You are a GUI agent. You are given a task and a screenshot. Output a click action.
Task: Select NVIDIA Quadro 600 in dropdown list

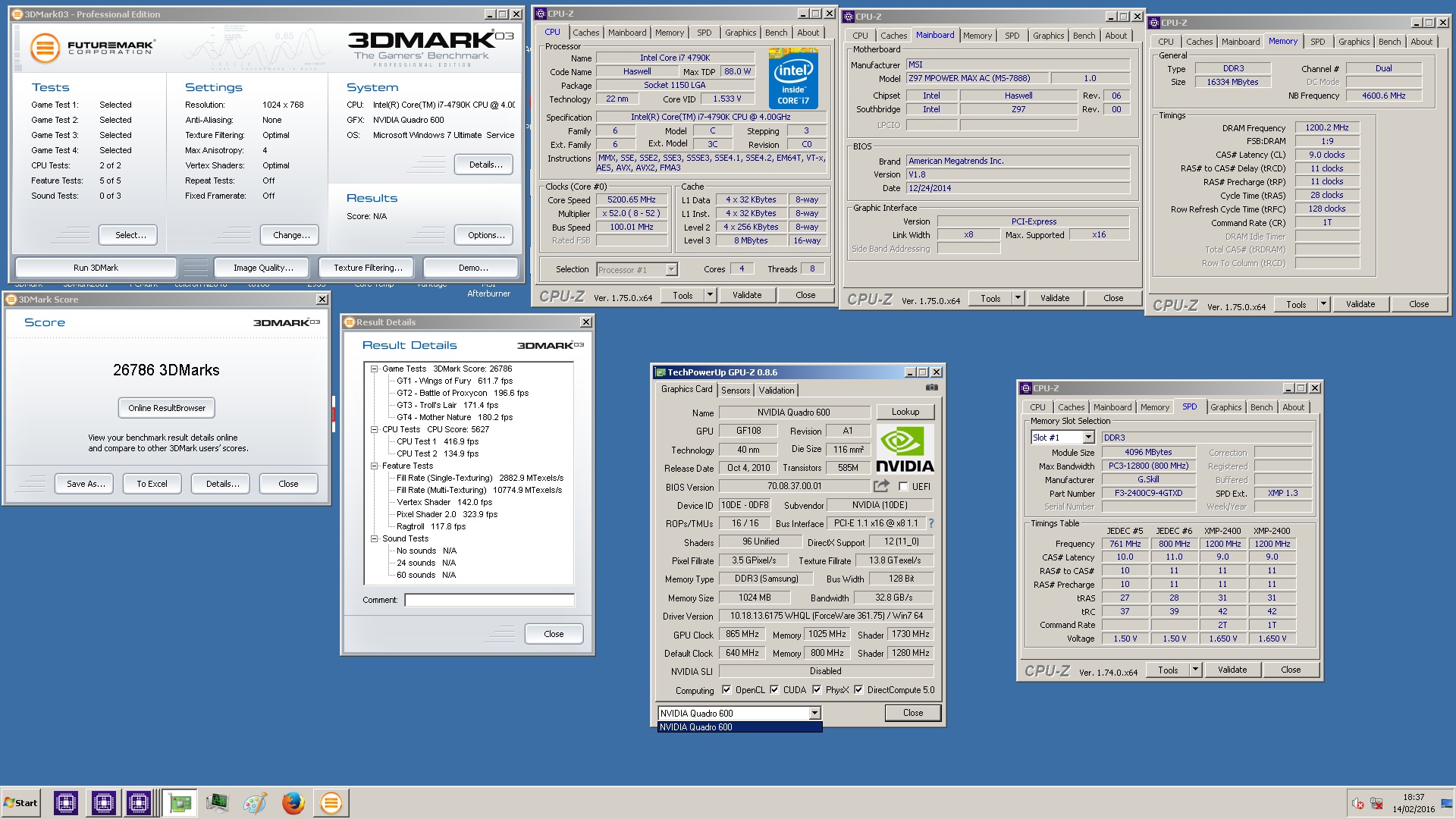pos(739,727)
